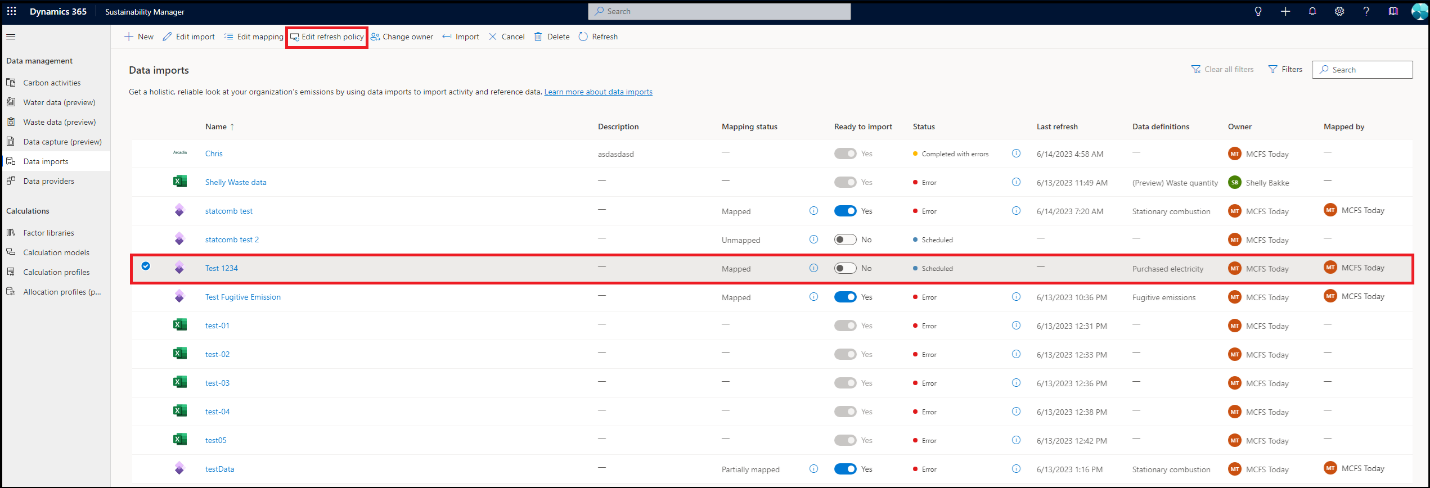This screenshot has height=488, width=1430.
Task: Sort by Last refresh column header
Action: click(x=1057, y=127)
